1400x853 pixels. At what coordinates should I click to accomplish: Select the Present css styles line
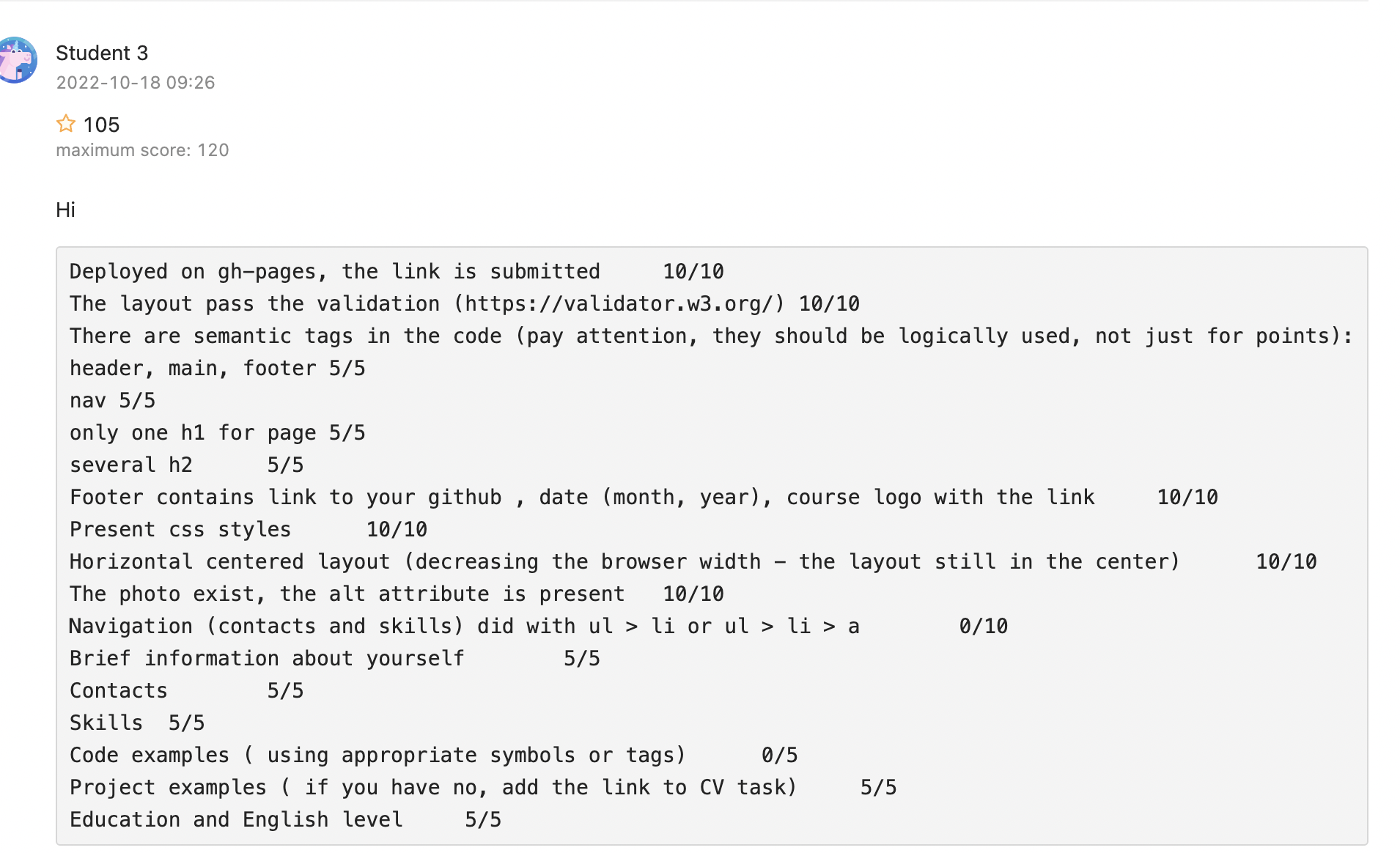248,528
